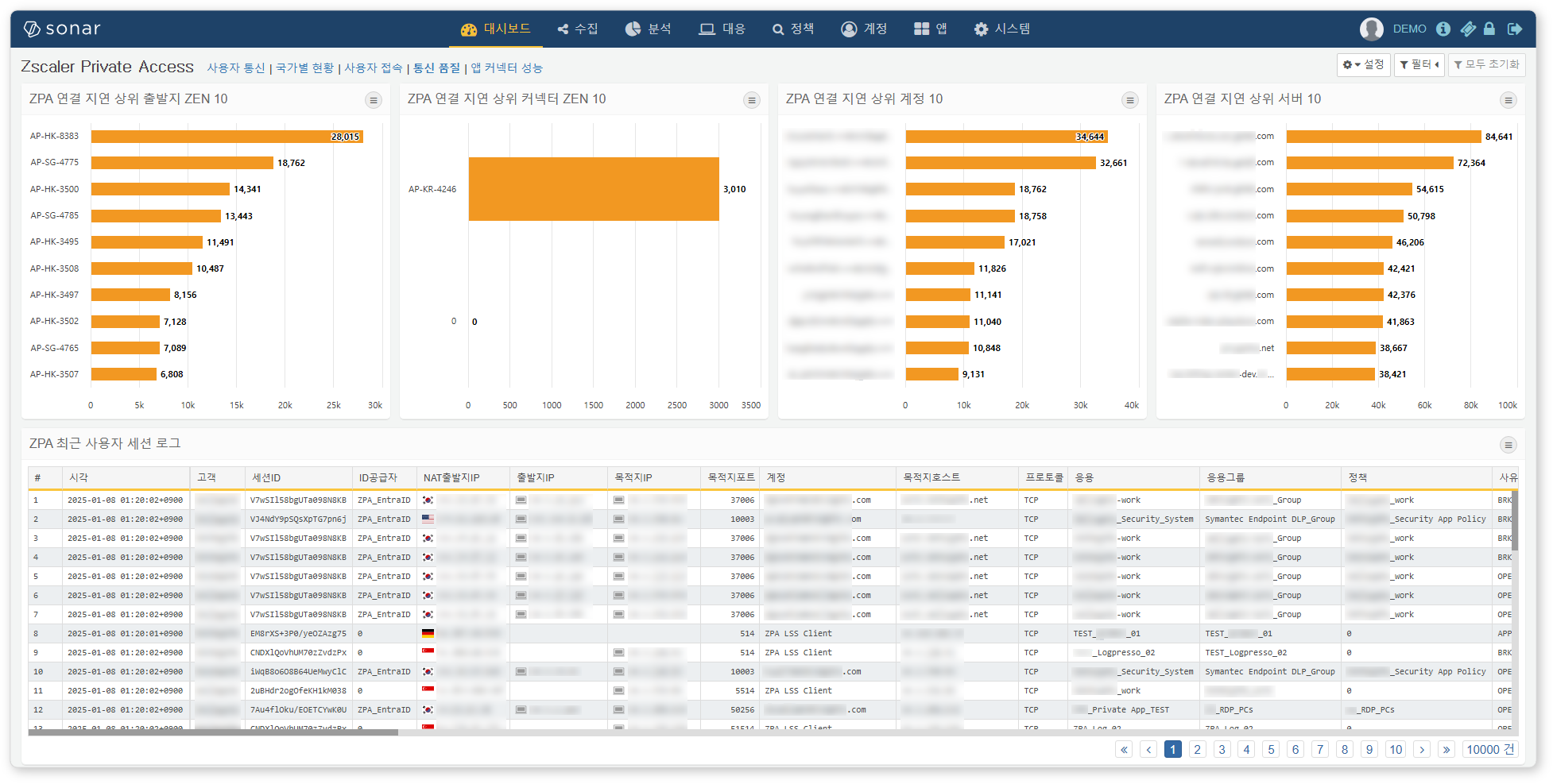1553x784 pixels.
Task: Click the horizontal scrollbar of session log
Action: tap(213, 732)
